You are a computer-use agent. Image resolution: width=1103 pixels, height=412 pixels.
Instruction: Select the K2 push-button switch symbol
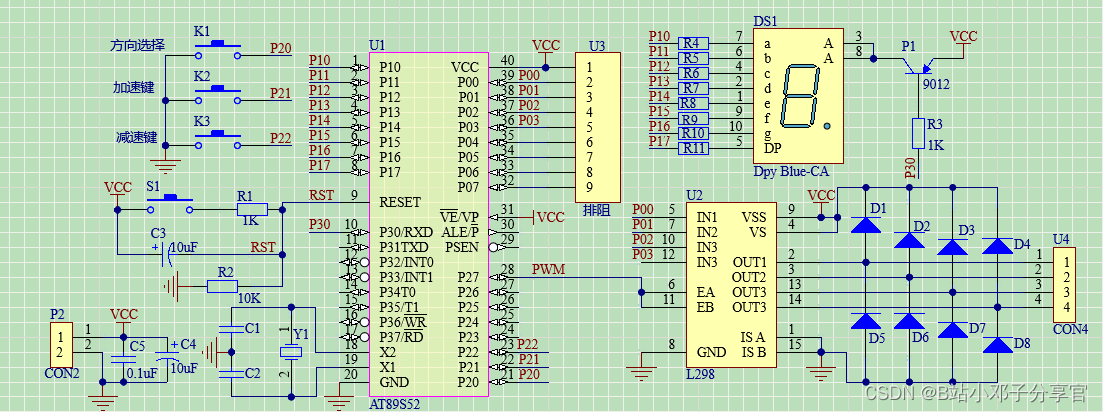(x=218, y=95)
